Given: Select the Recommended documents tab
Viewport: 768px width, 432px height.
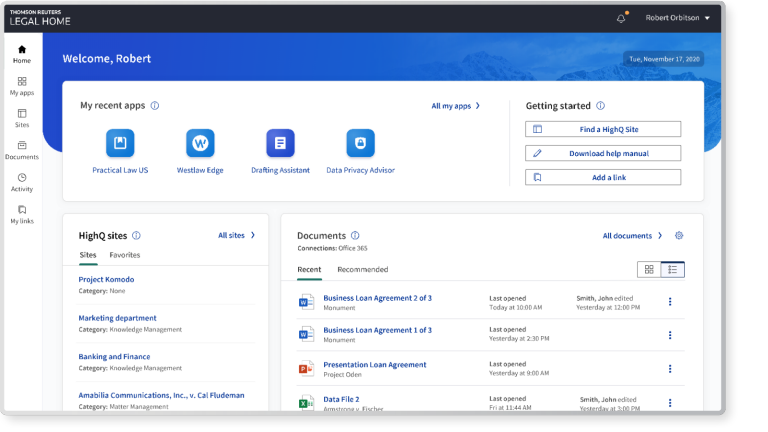Looking at the screenshot, I should [362, 269].
